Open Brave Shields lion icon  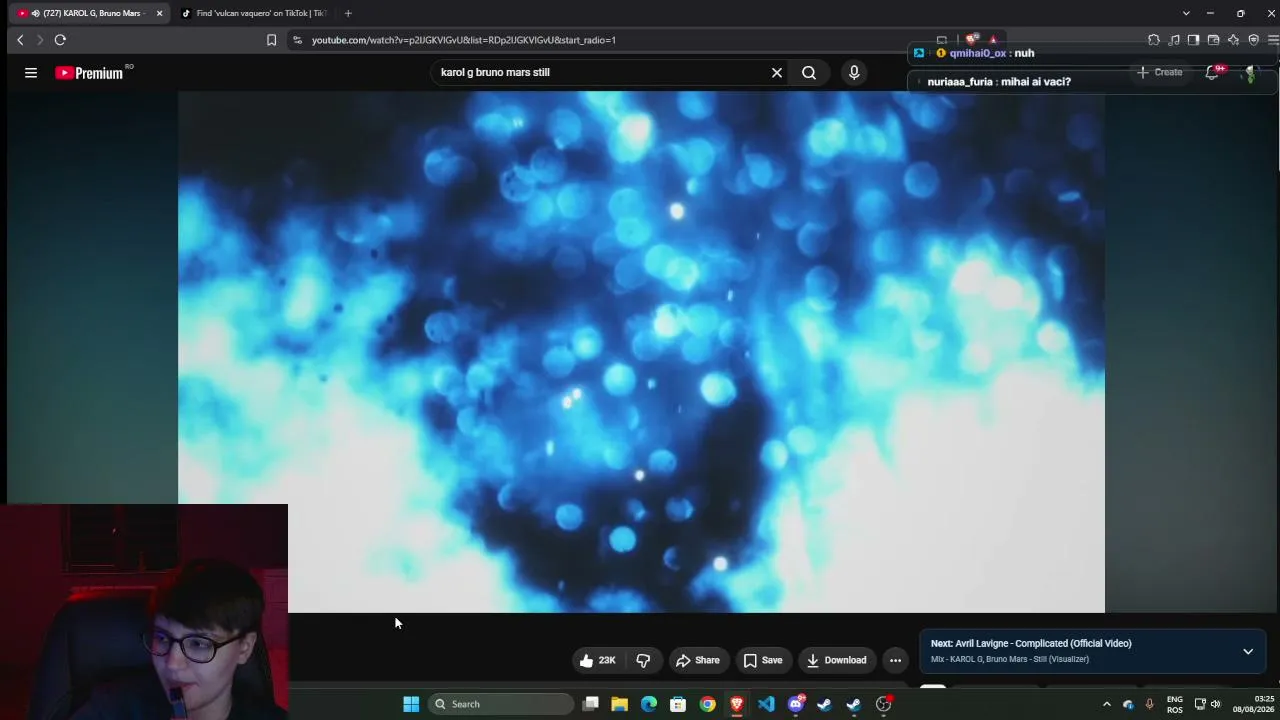coord(971,40)
